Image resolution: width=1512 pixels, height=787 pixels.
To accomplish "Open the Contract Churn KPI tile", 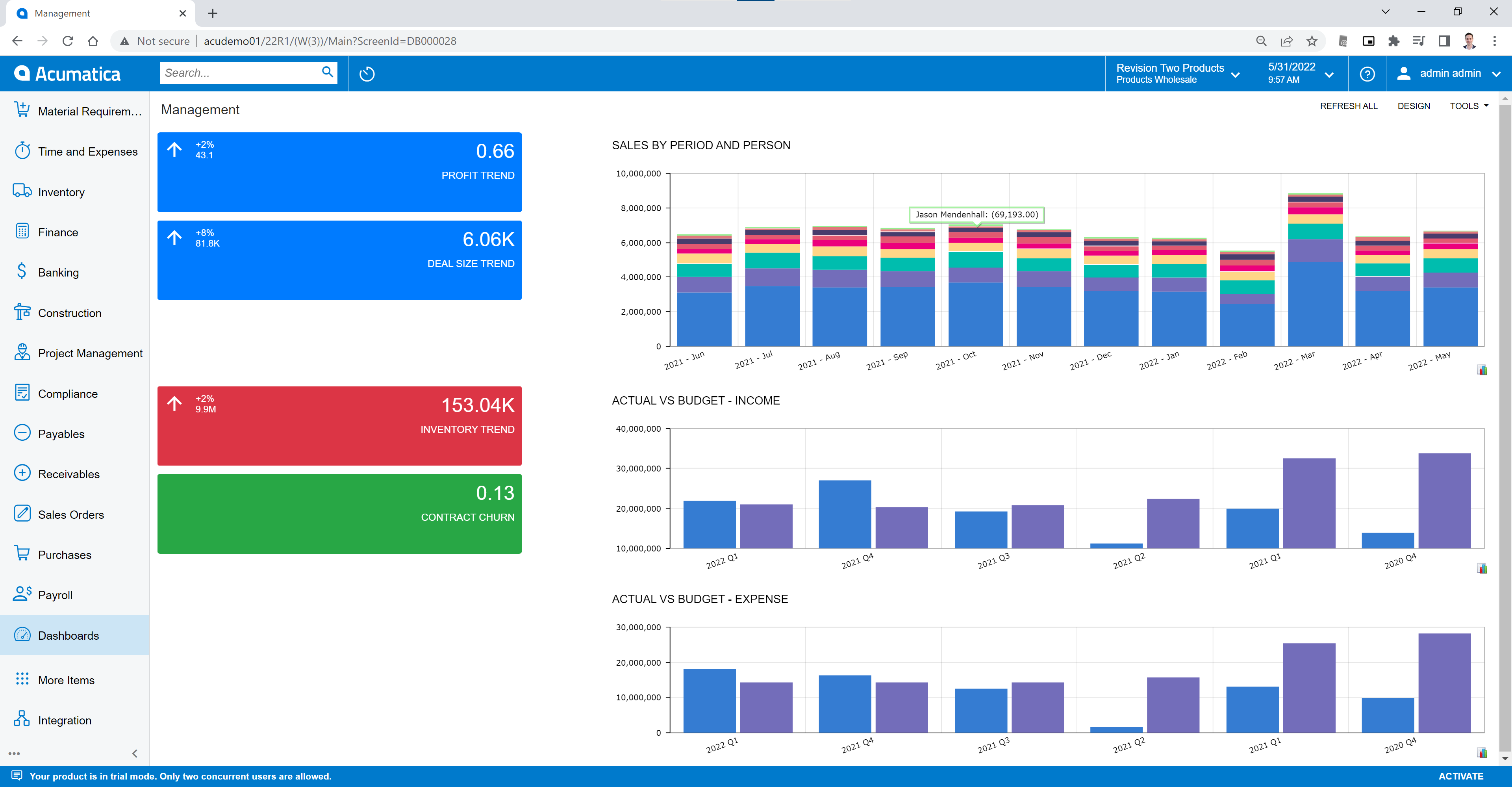I will 339,514.
